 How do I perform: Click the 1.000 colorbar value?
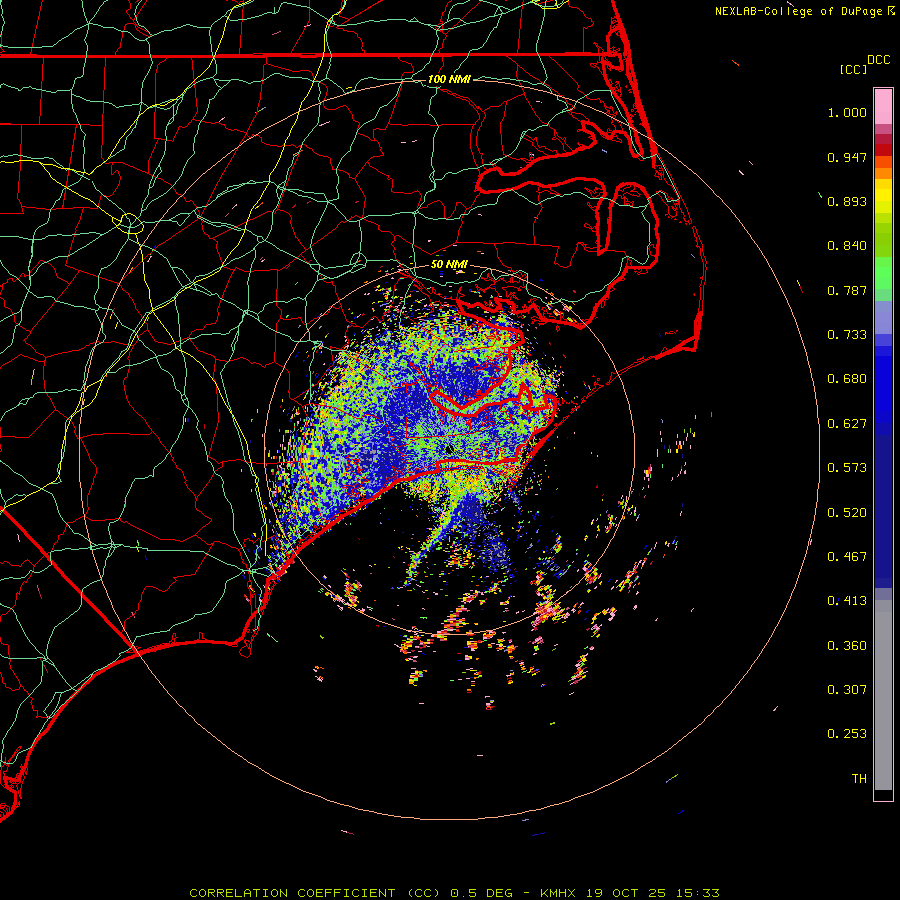(x=847, y=112)
